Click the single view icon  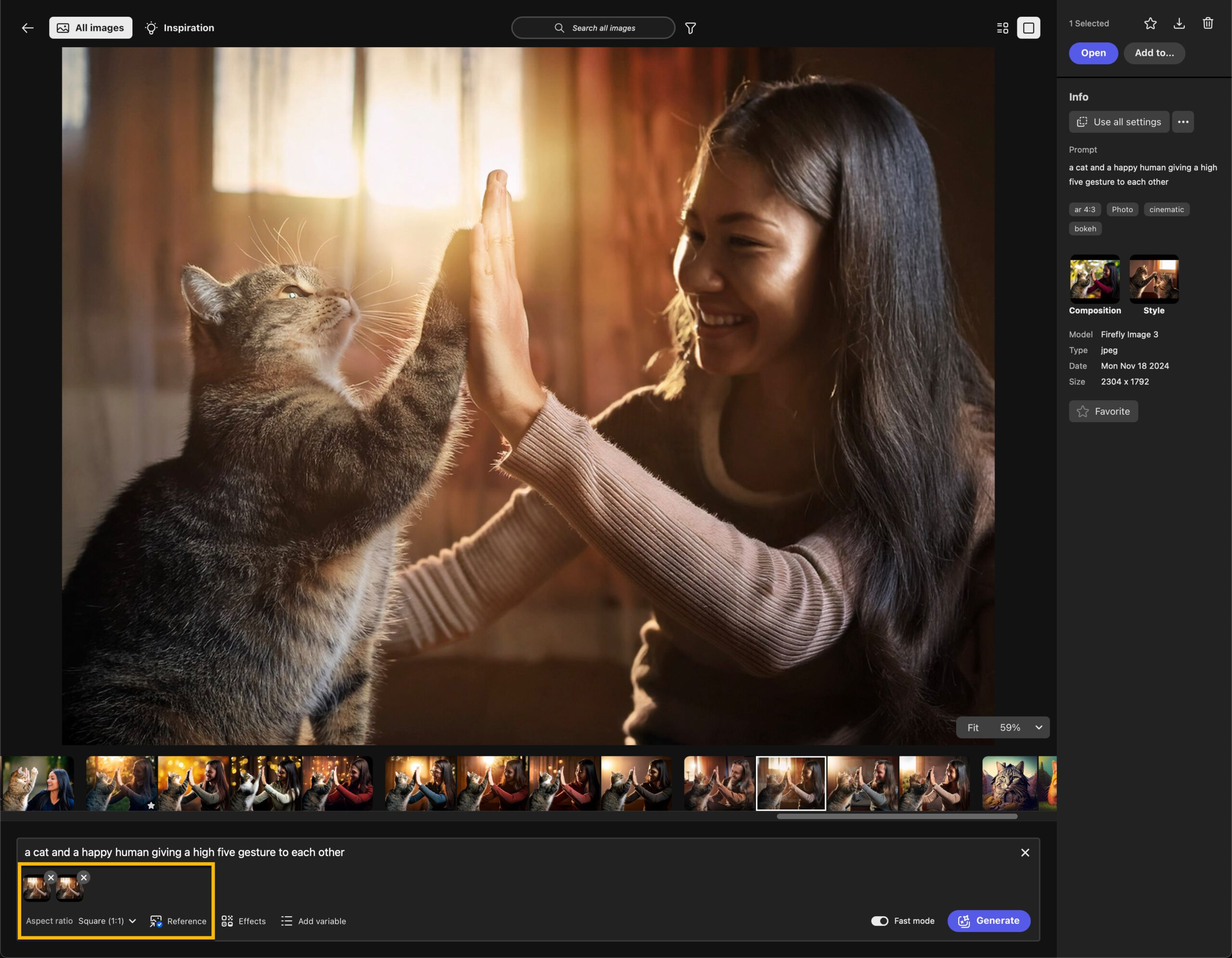(1028, 27)
